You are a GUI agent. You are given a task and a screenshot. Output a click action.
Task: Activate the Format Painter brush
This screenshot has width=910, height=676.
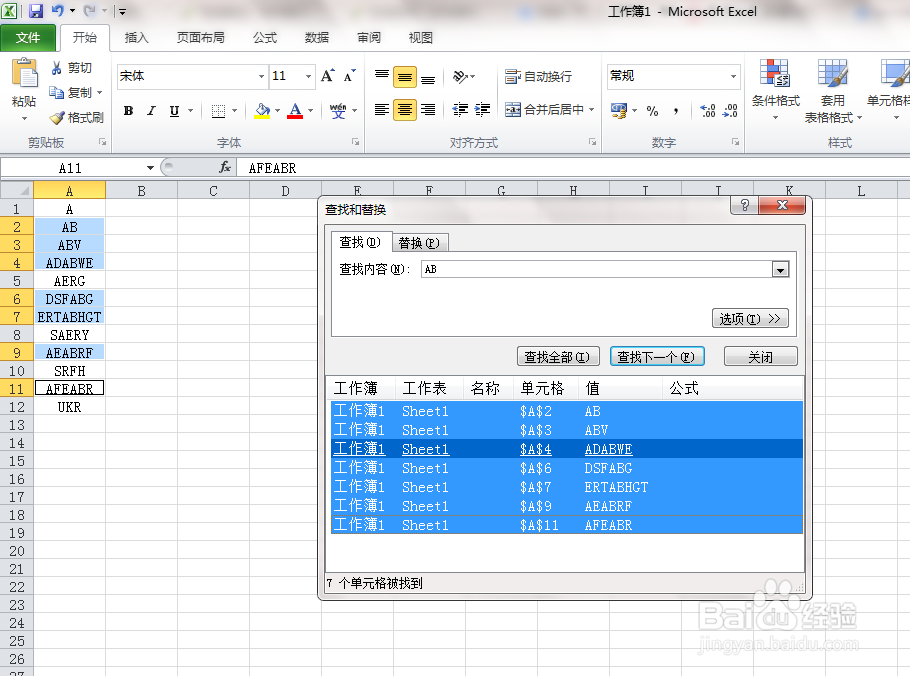(x=57, y=118)
